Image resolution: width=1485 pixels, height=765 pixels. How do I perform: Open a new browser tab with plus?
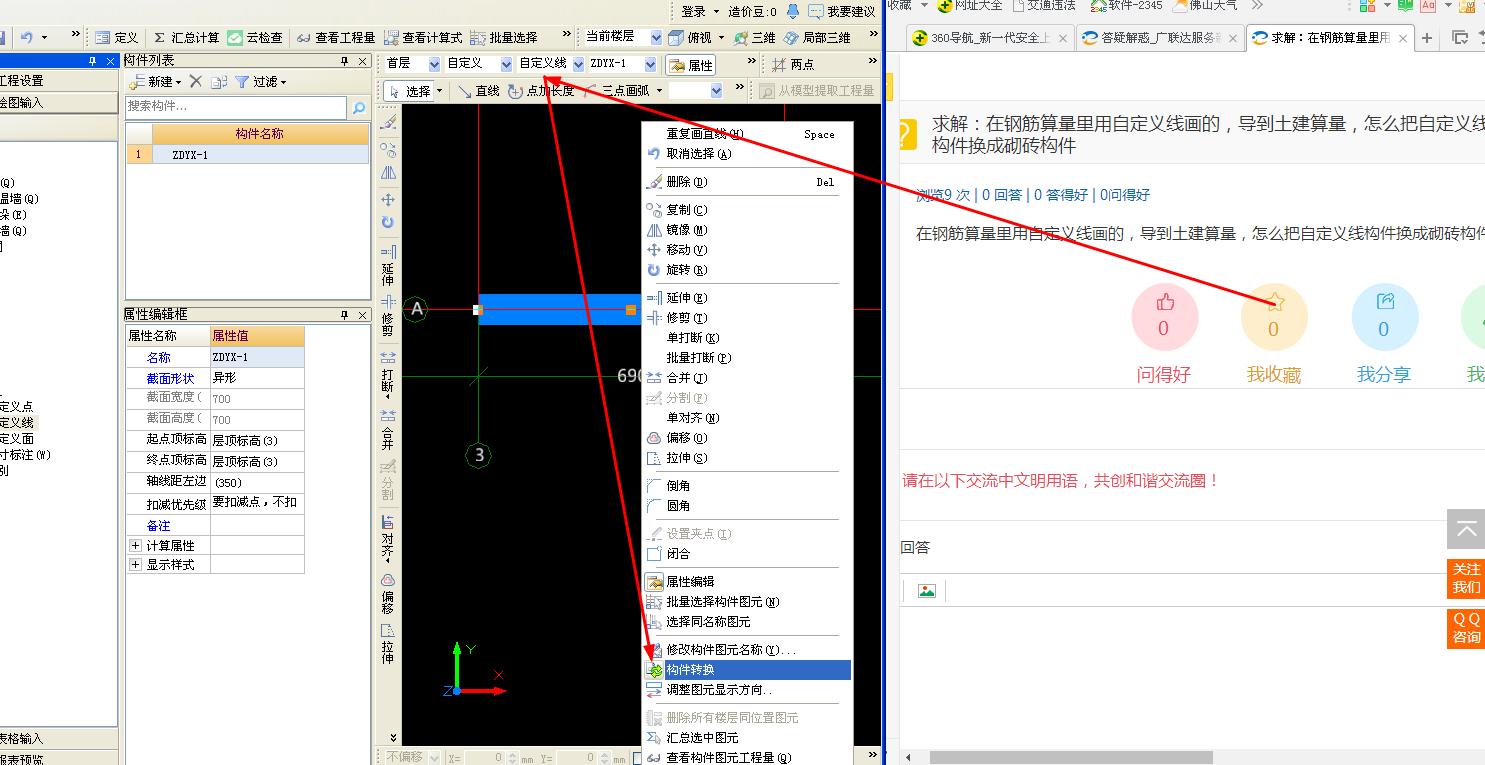coord(1427,38)
